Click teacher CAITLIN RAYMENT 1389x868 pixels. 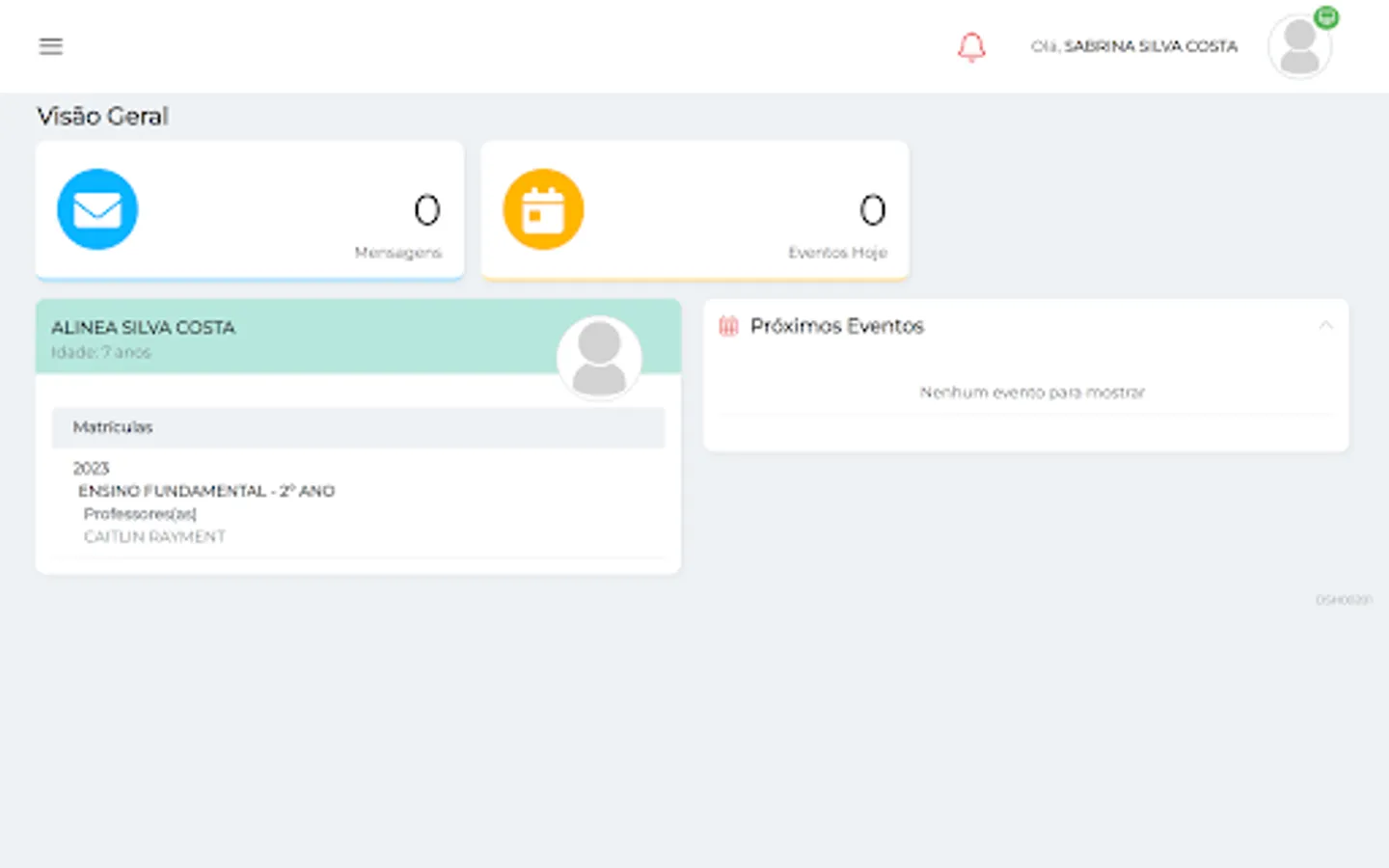(154, 536)
